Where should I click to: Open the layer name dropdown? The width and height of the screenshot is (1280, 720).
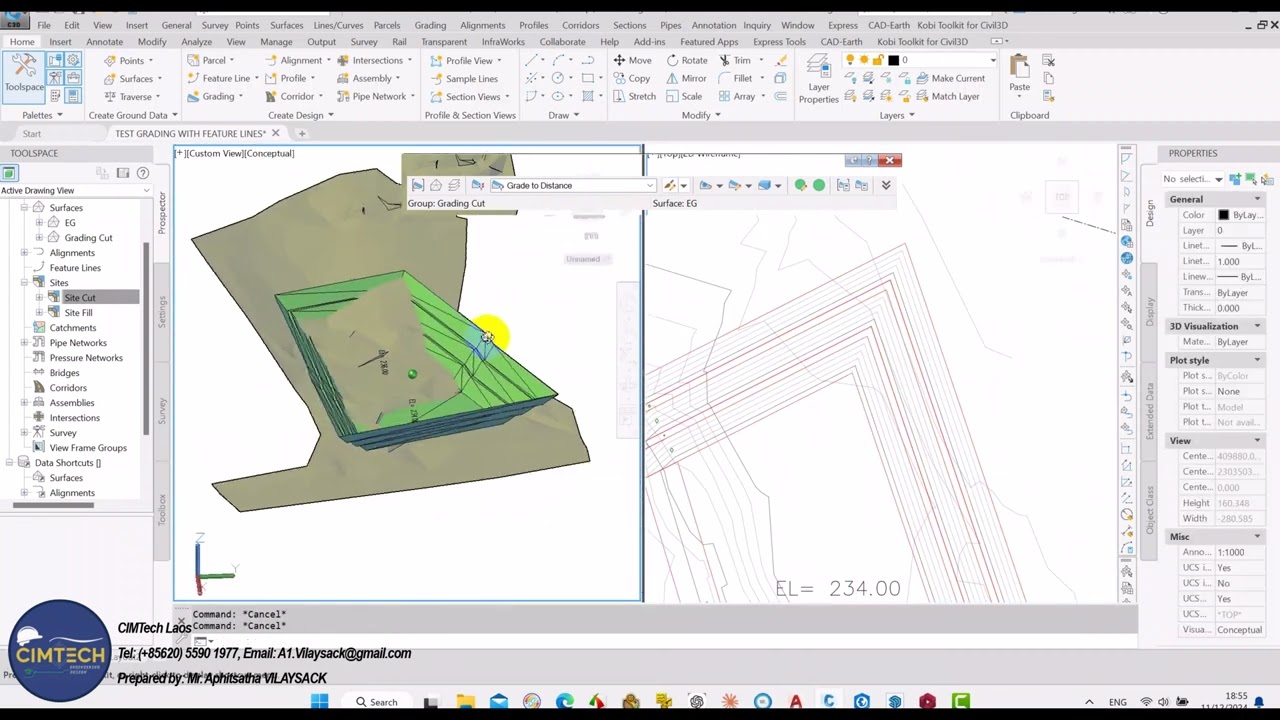[992, 60]
